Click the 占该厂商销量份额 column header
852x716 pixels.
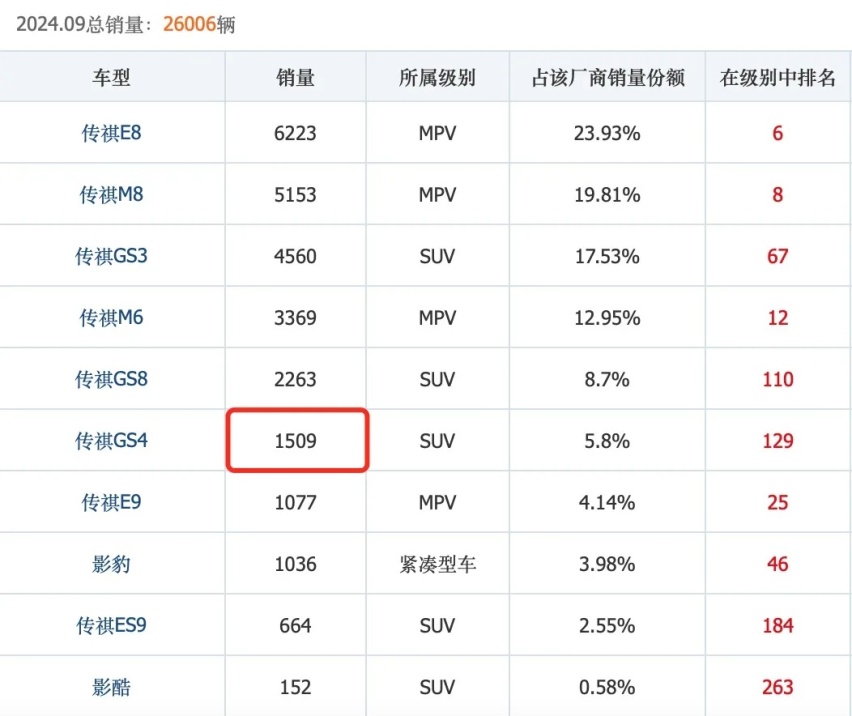pos(607,77)
